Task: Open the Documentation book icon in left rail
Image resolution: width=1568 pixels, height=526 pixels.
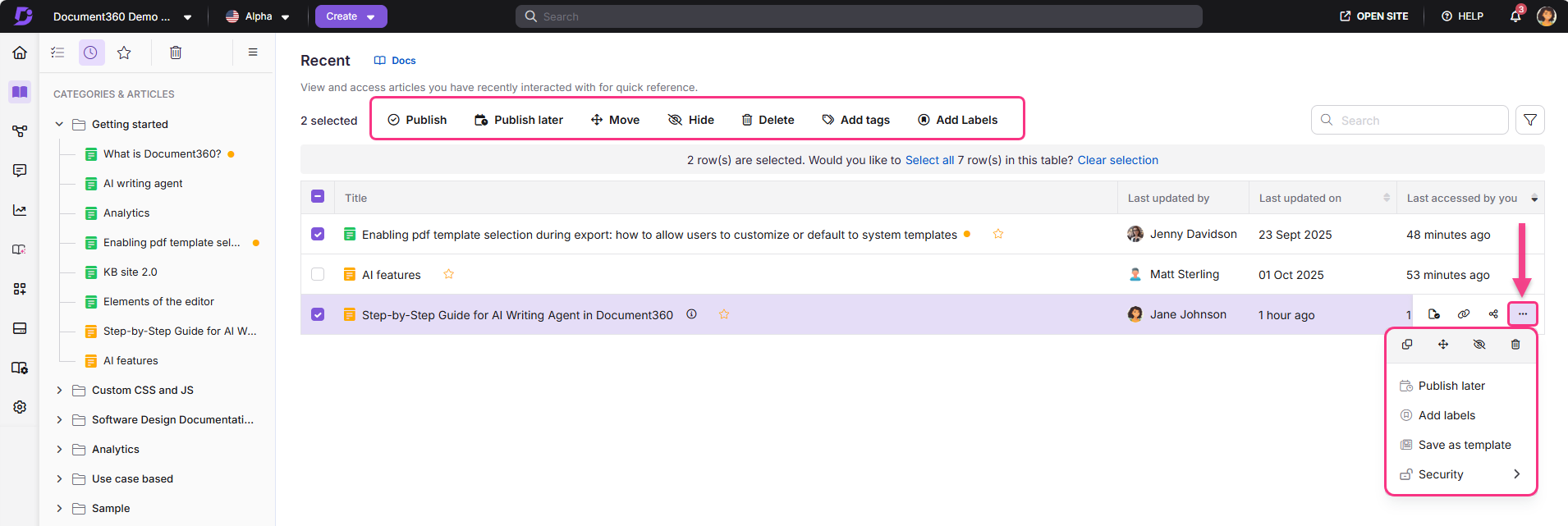Action: click(x=20, y=92)
